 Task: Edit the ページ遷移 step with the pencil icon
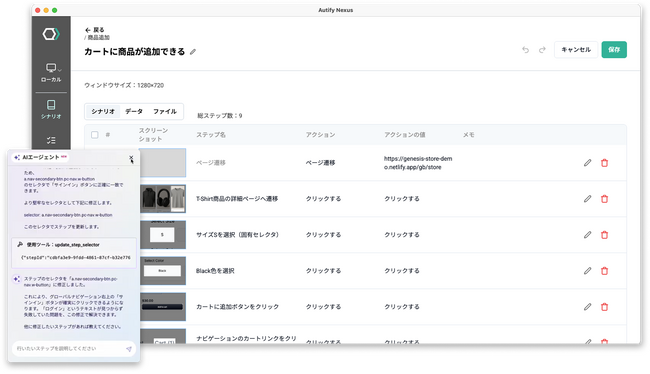(587, 163)
